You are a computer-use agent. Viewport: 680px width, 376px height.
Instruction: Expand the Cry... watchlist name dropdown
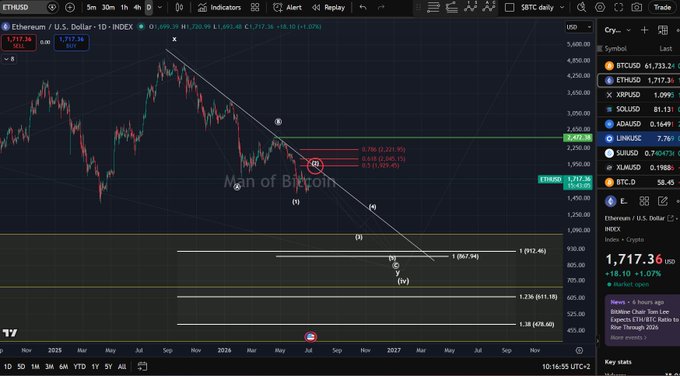[x=618, y=30]
